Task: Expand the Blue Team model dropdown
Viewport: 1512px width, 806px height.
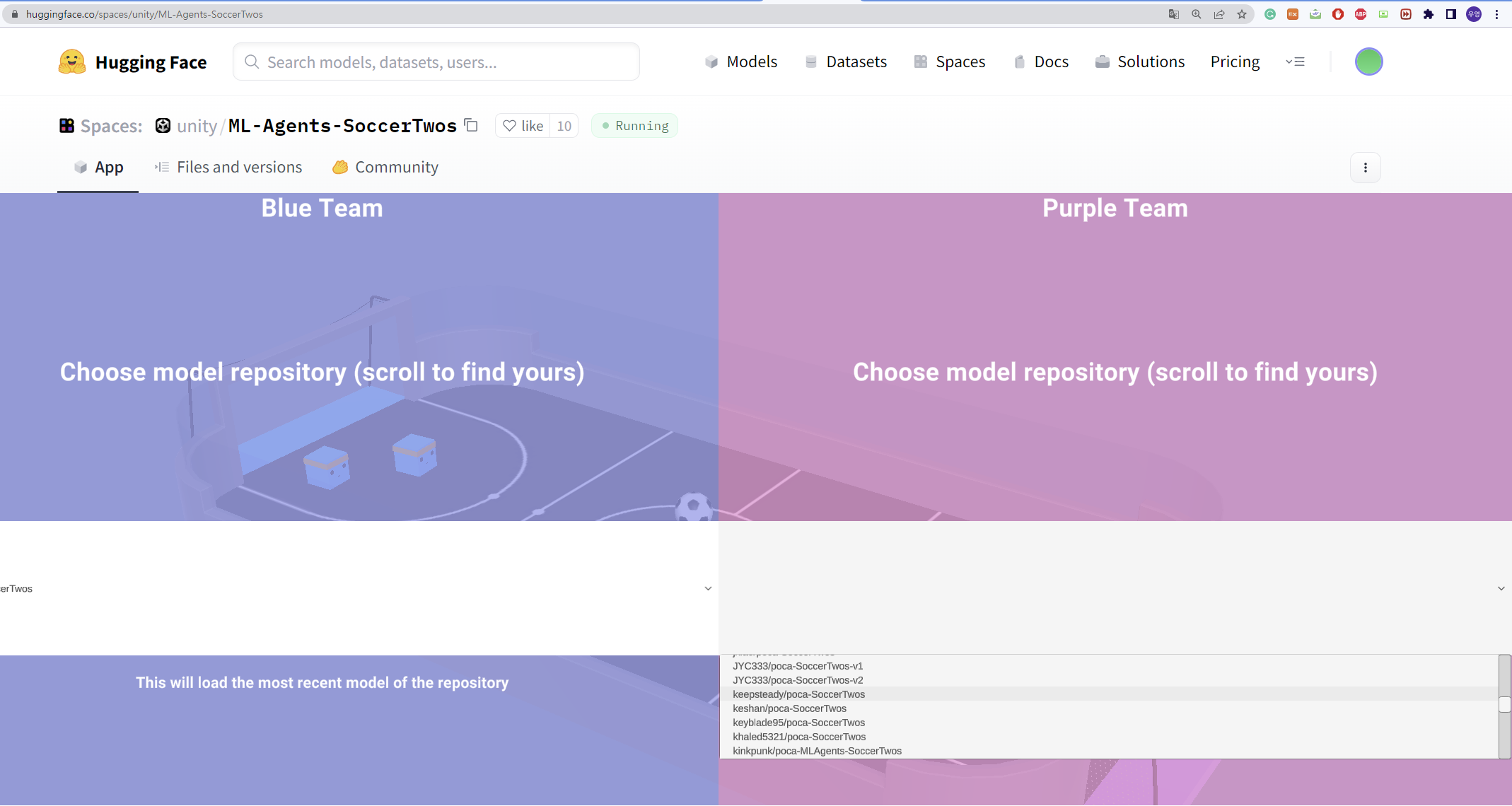Action: 708,588
